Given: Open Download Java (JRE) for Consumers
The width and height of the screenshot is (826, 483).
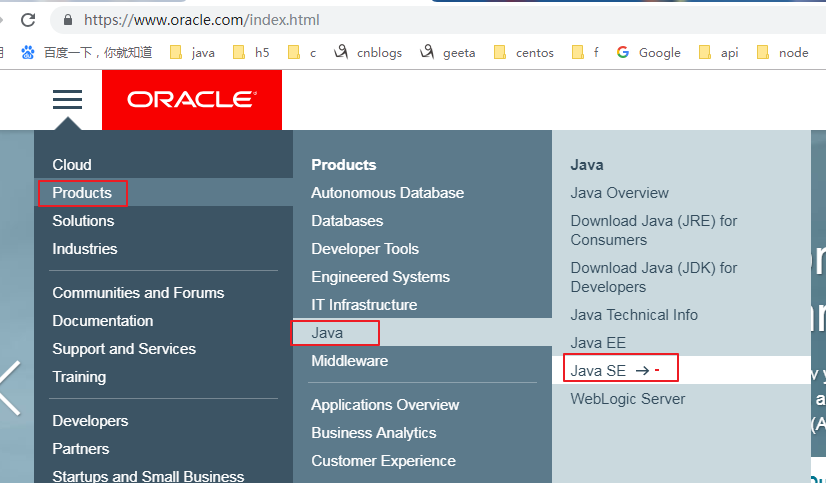Looking at the screenshot, I should tap(654, 230).
